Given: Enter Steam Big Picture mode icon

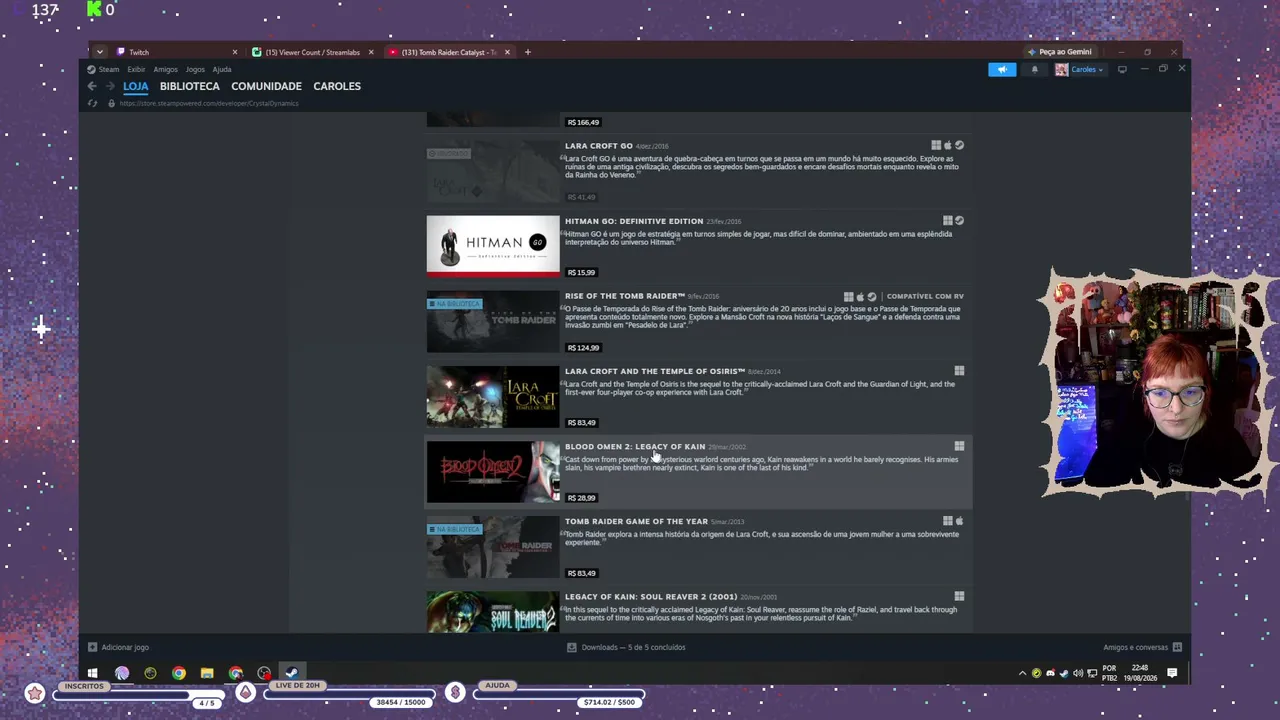Looking at the screenshot, I should coord(1122,69).
